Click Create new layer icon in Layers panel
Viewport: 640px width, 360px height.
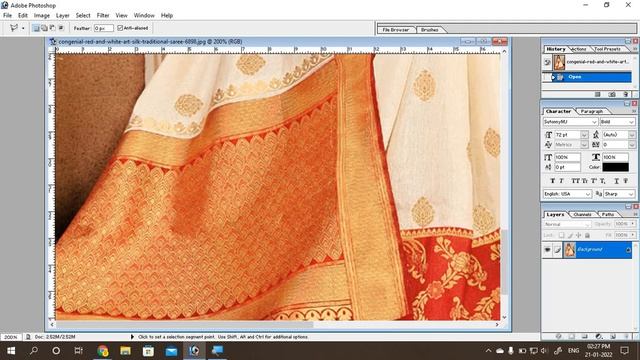coord(613,336)
